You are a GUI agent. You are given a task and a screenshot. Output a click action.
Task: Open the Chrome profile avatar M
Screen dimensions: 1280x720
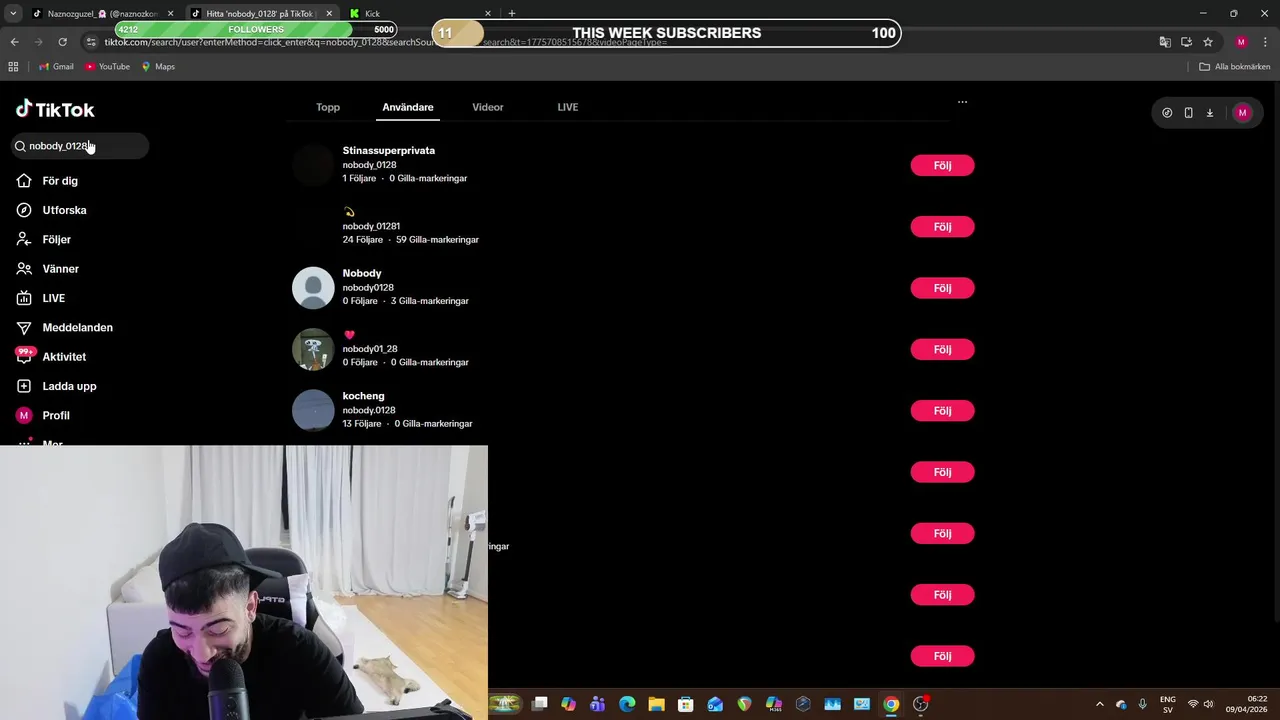(1241, 42)
